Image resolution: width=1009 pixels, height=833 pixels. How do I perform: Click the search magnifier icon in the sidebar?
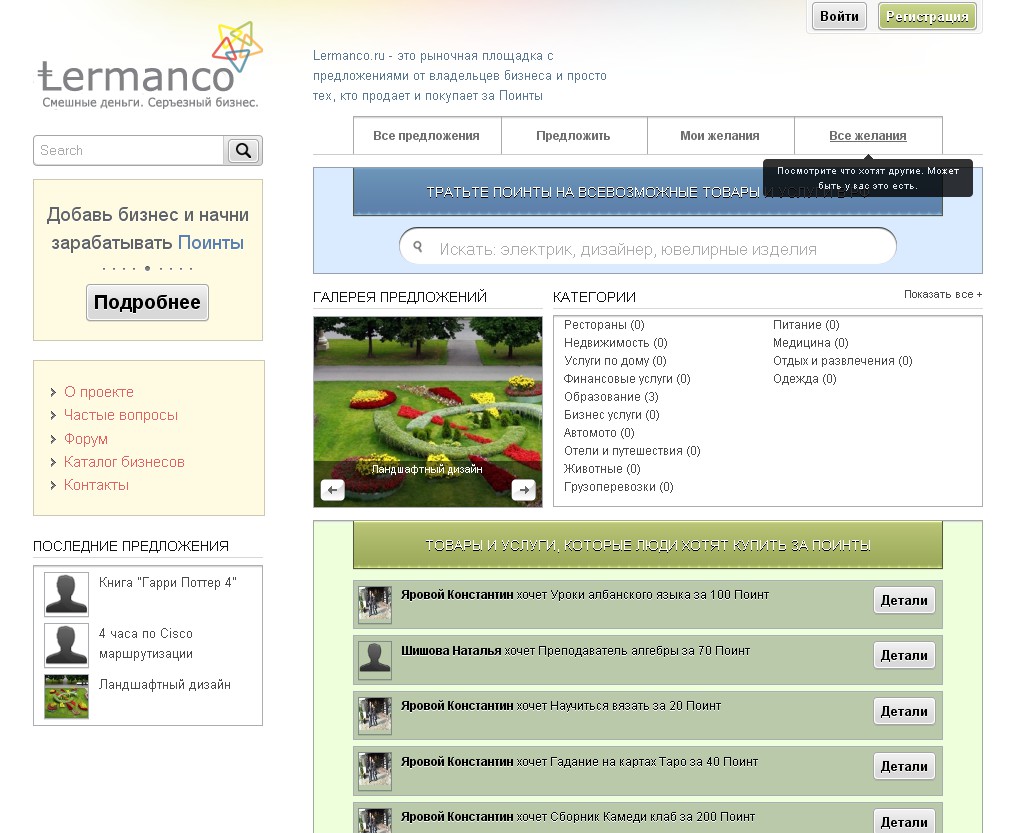click(x=242, y=150)
